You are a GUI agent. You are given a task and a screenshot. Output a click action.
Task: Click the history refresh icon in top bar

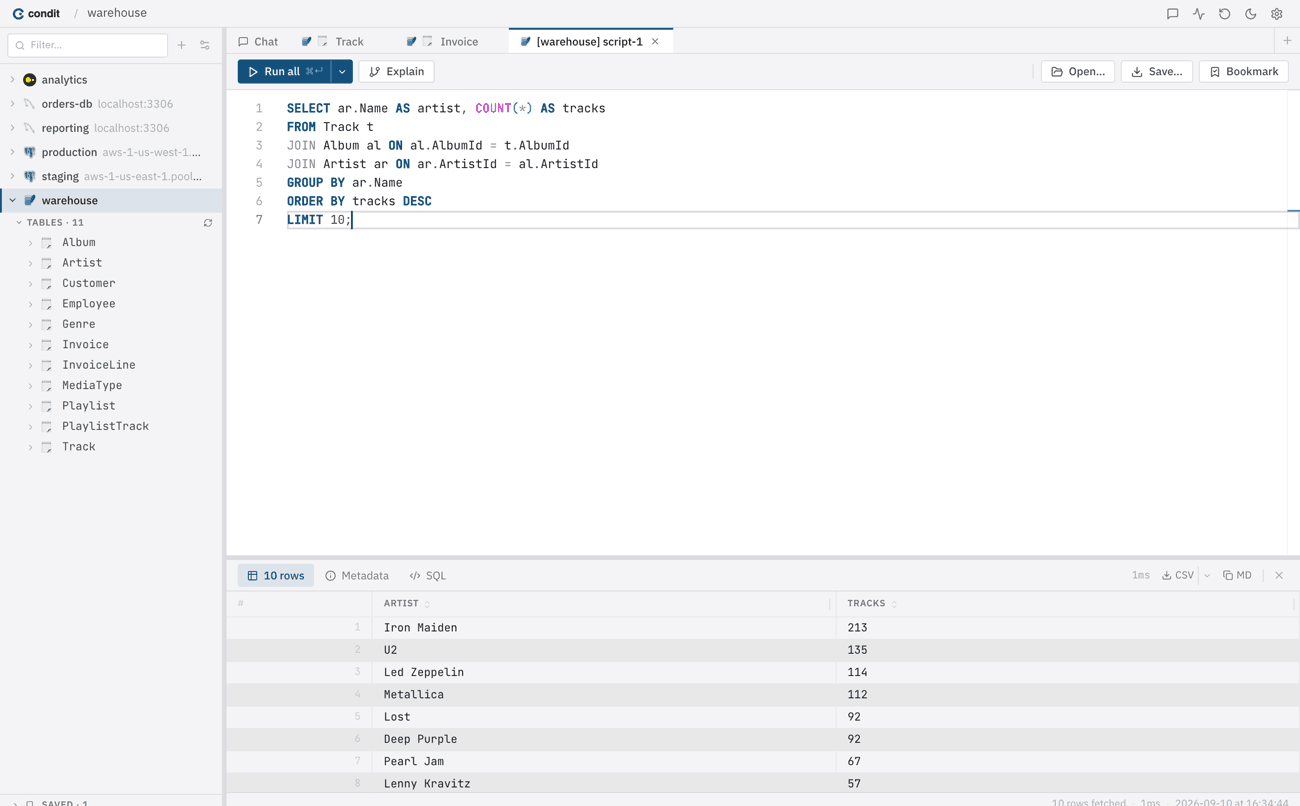click(x=1224, y=14)
